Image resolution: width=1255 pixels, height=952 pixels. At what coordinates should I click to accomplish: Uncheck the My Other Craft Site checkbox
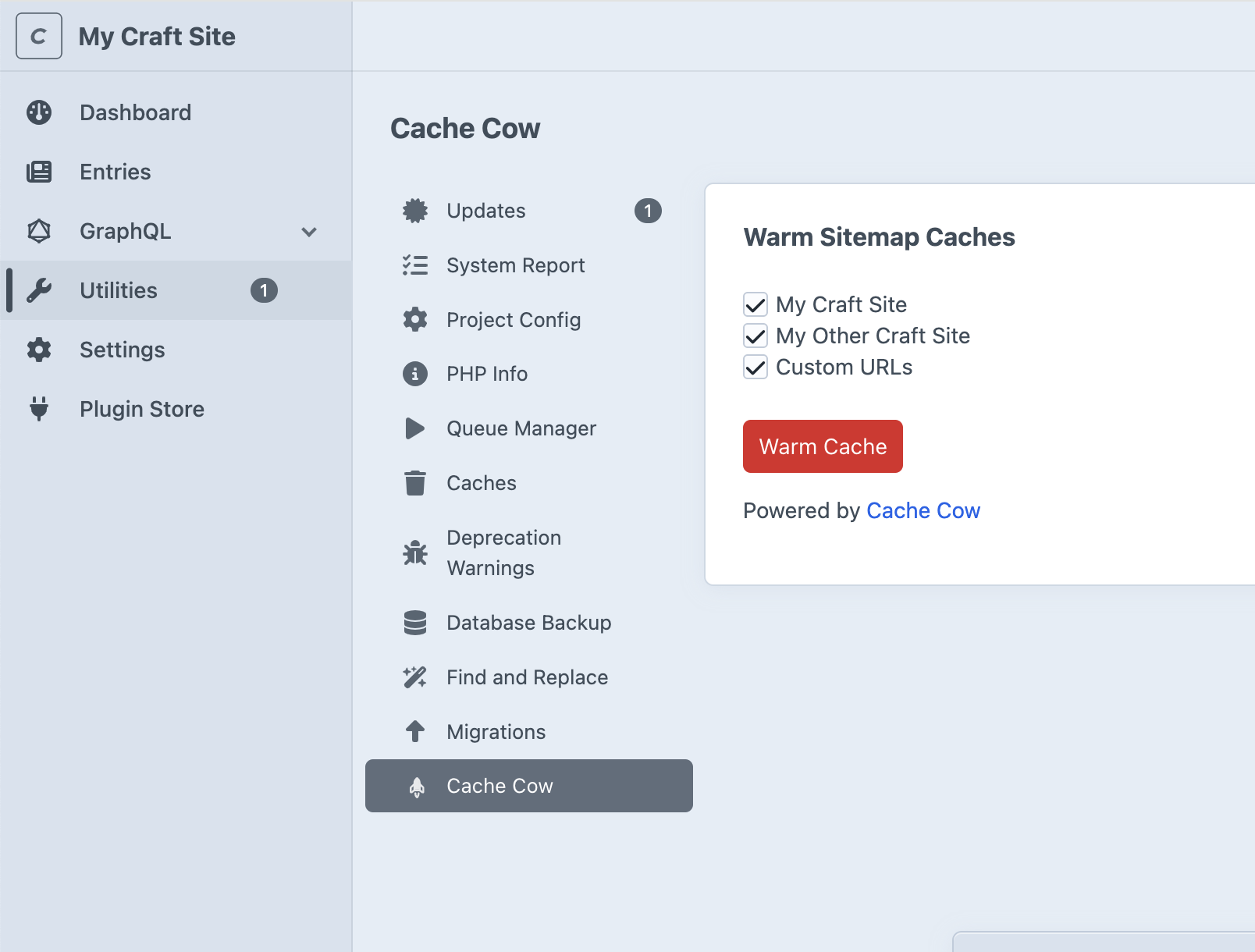[755, 336]
